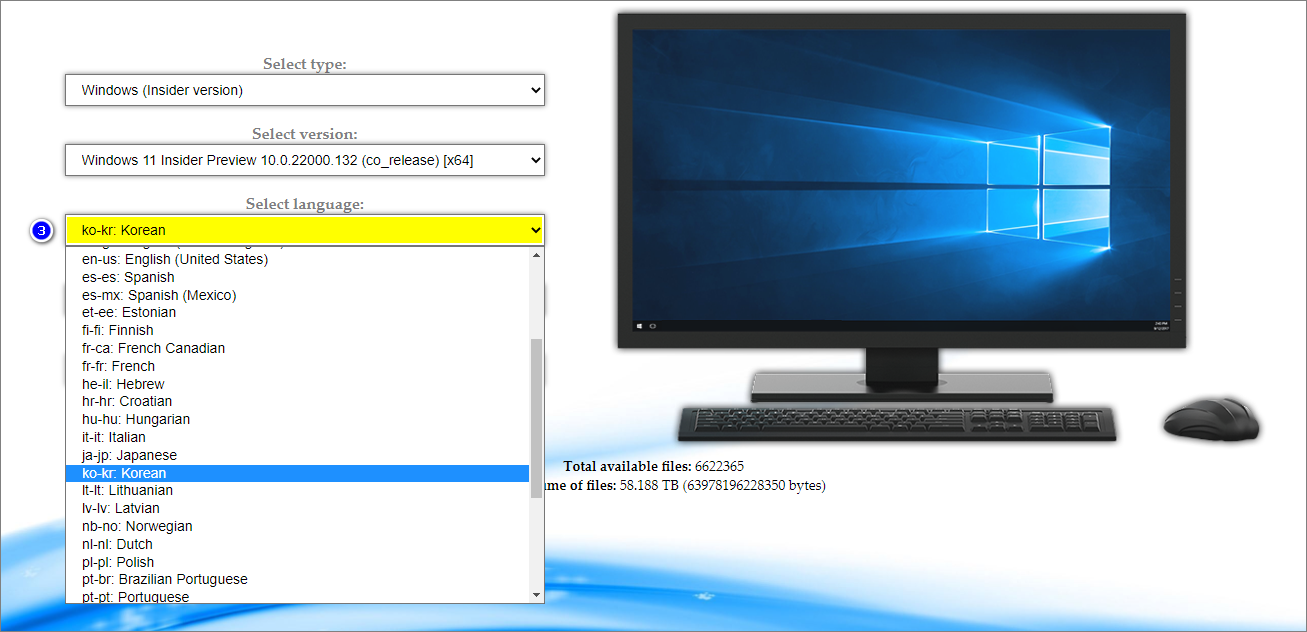
Task: Select hr-hr: Croatian language
Action: pyautogui.click(x=297, y=401)
